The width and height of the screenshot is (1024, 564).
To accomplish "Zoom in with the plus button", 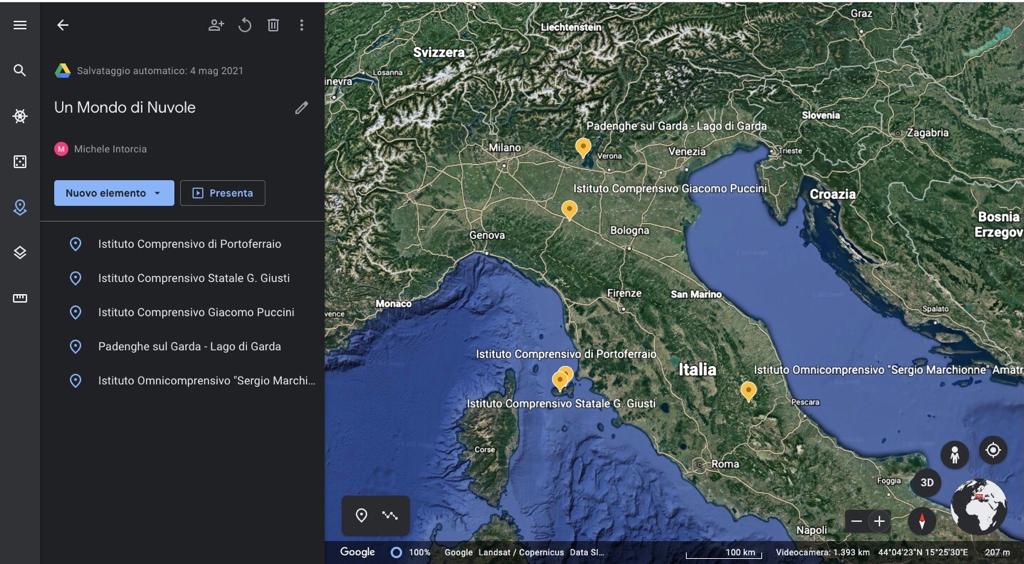I will click(x=880, y=522).
